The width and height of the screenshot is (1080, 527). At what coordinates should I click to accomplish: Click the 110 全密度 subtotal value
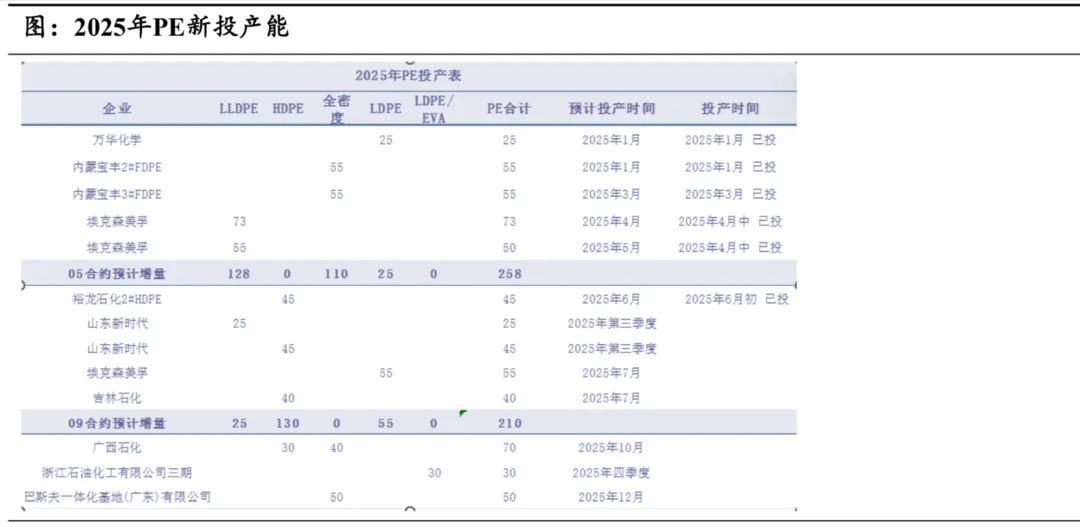[336, 274]
